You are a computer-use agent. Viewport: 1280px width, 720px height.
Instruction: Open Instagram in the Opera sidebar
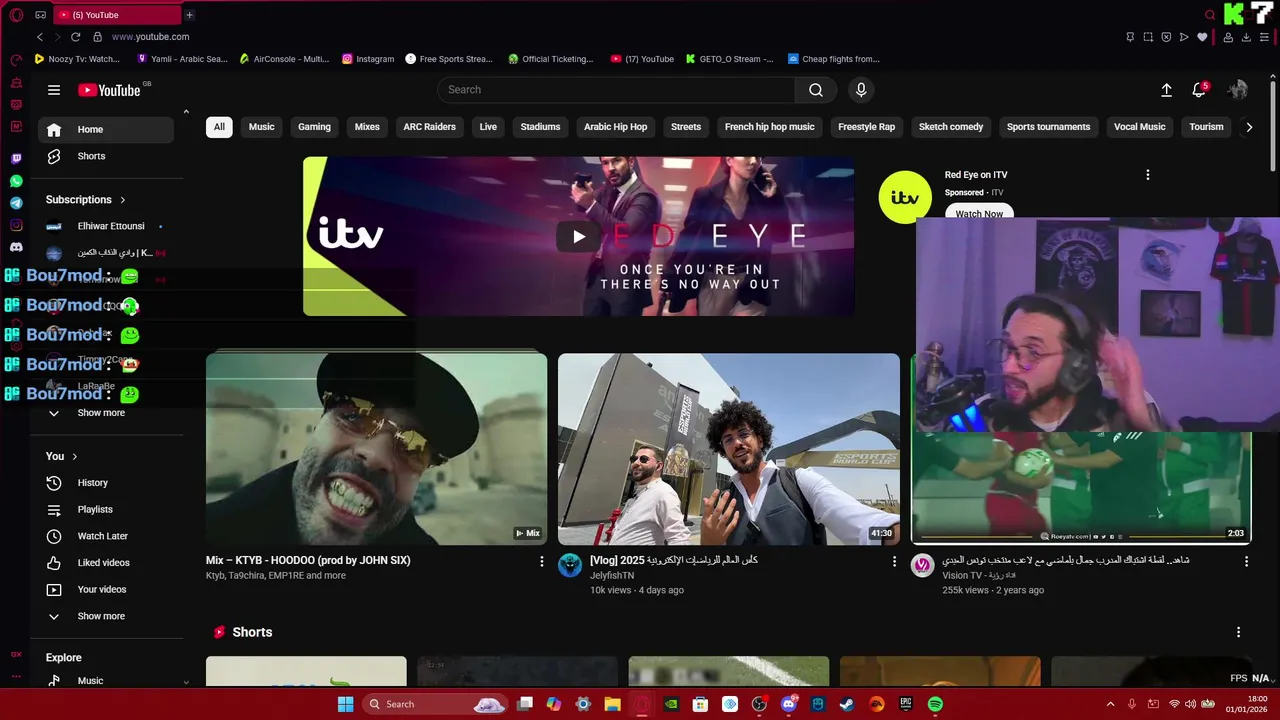tap(16, 225)
